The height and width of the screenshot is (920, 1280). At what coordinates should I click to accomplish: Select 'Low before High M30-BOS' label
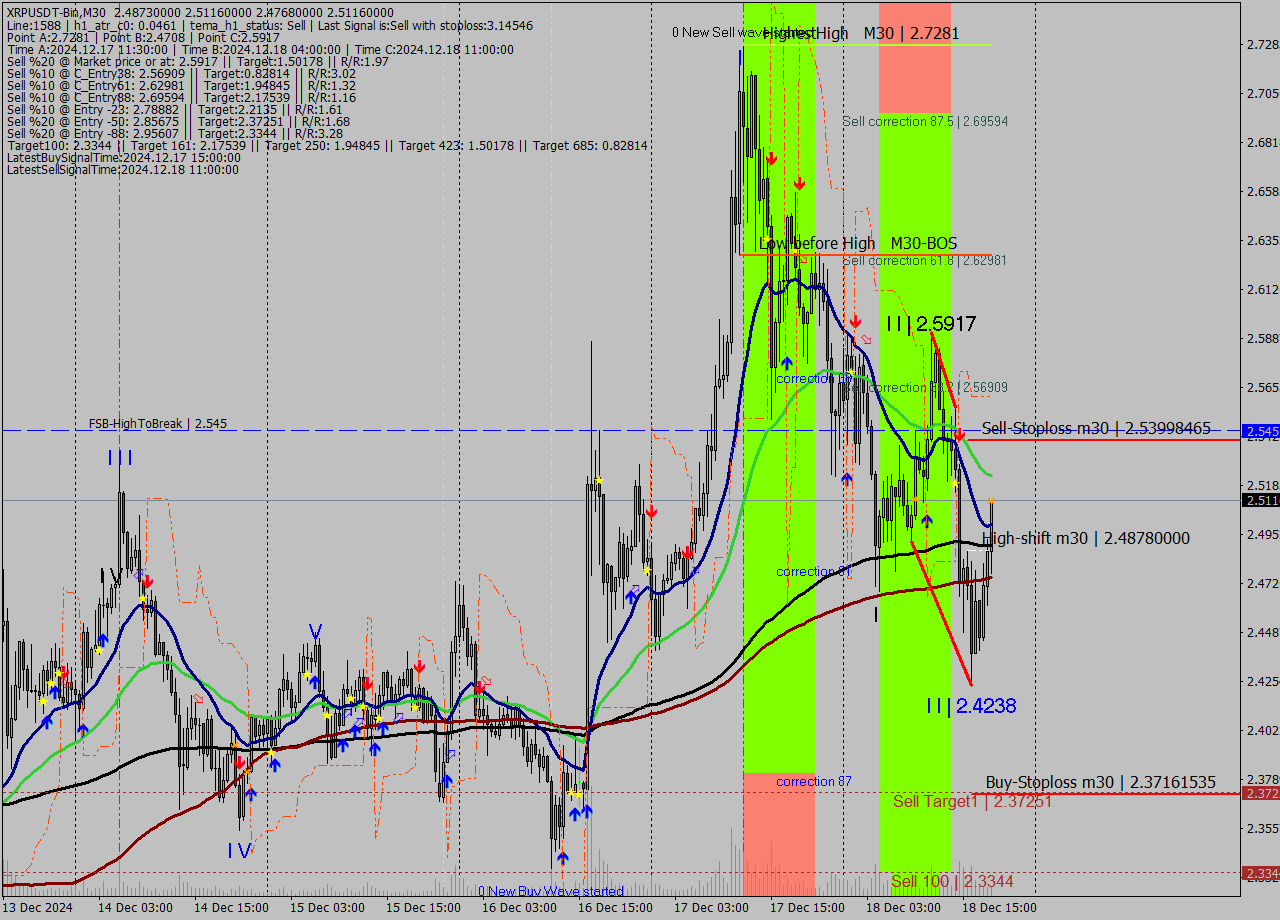click(x=857, y=243)
